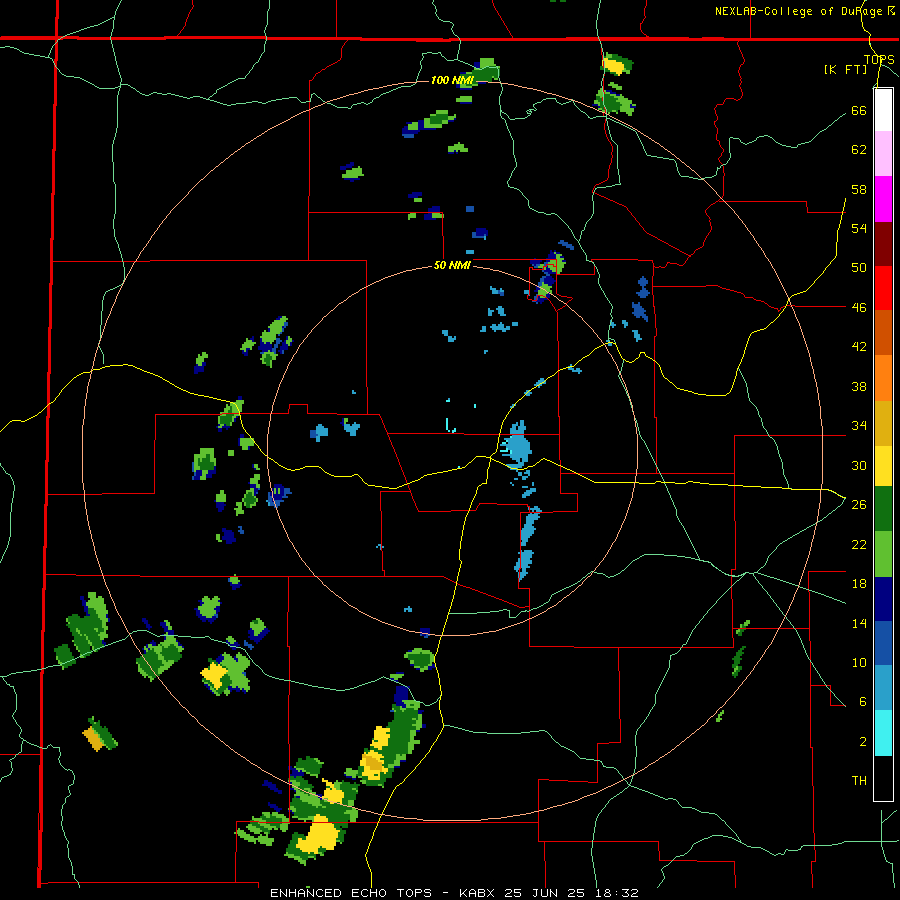Click the legend value '42'

[x=859, y=347]
